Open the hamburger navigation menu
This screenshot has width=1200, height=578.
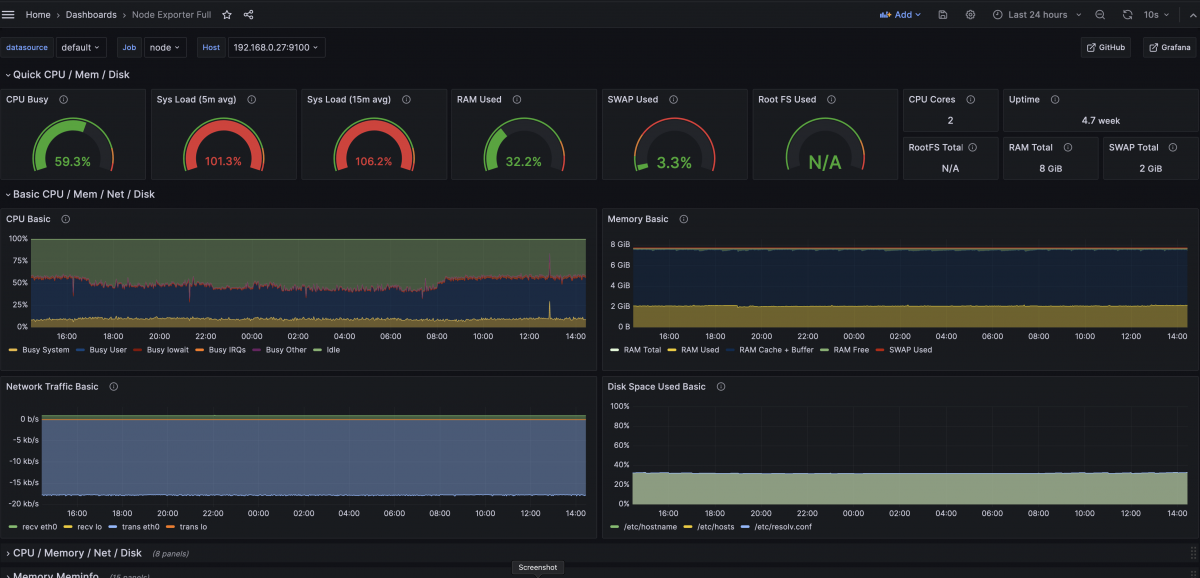9,15
